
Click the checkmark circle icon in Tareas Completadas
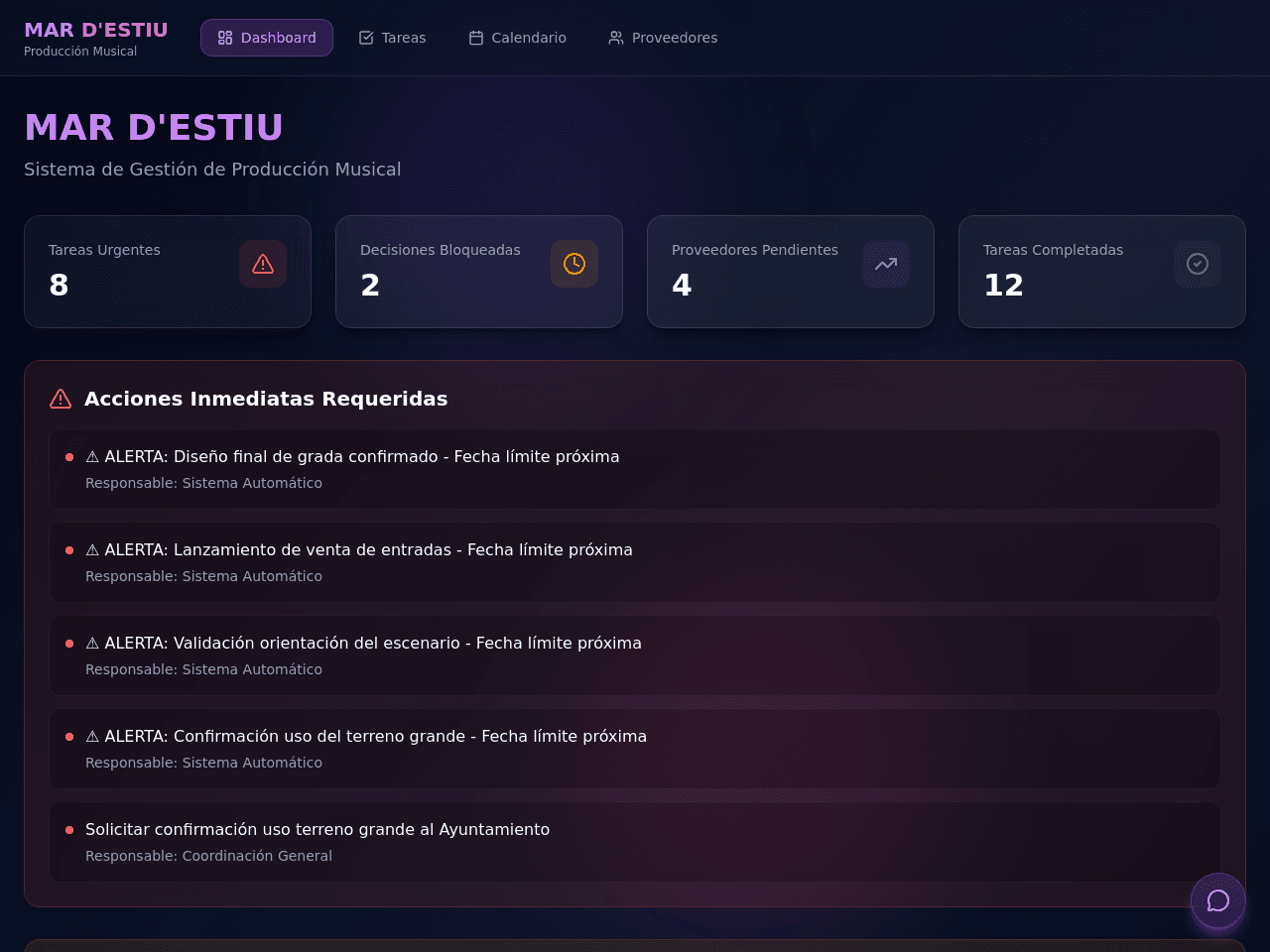(1198, 264)
